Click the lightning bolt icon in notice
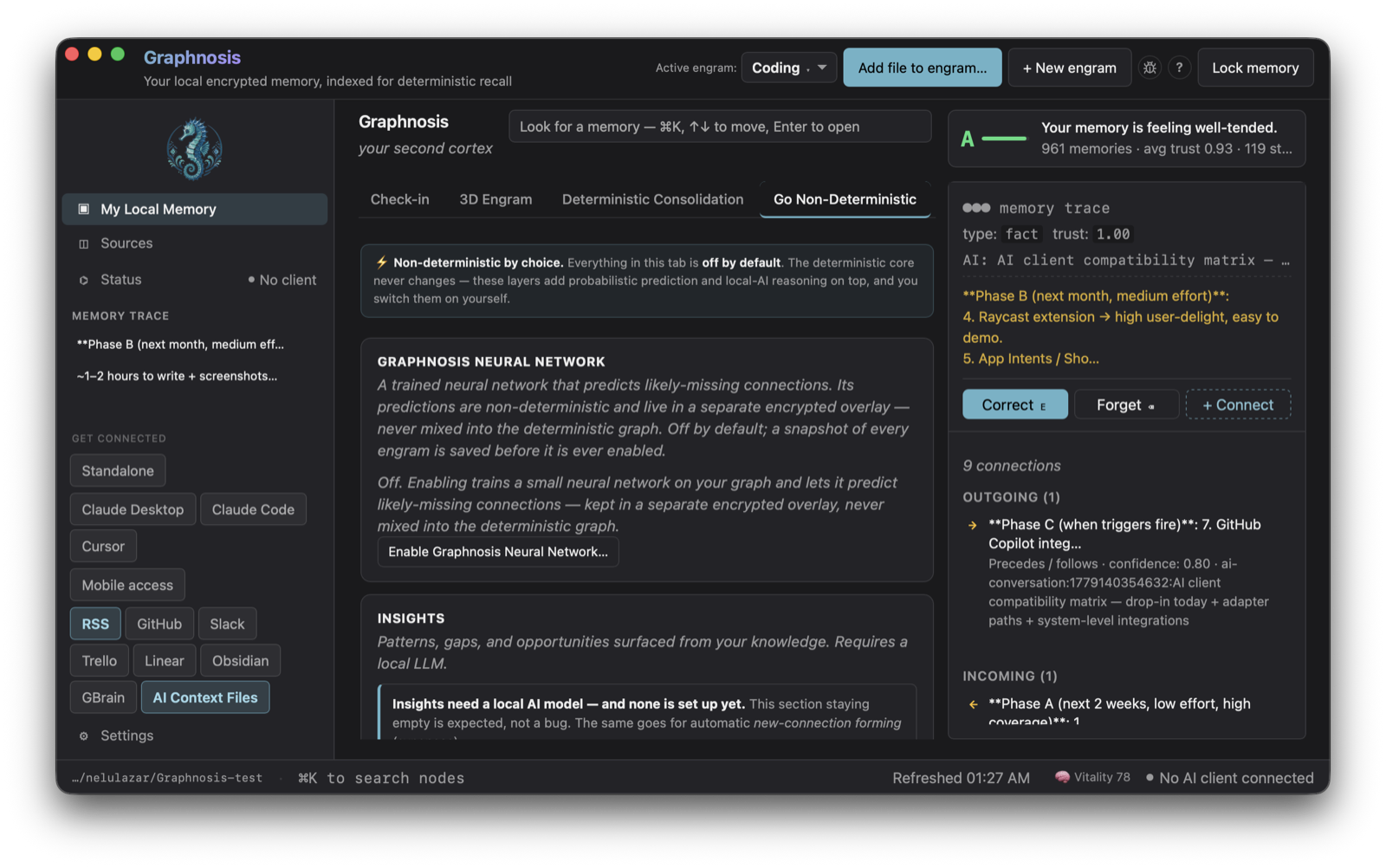This screenshot has height=868, width=1386. 381,262
